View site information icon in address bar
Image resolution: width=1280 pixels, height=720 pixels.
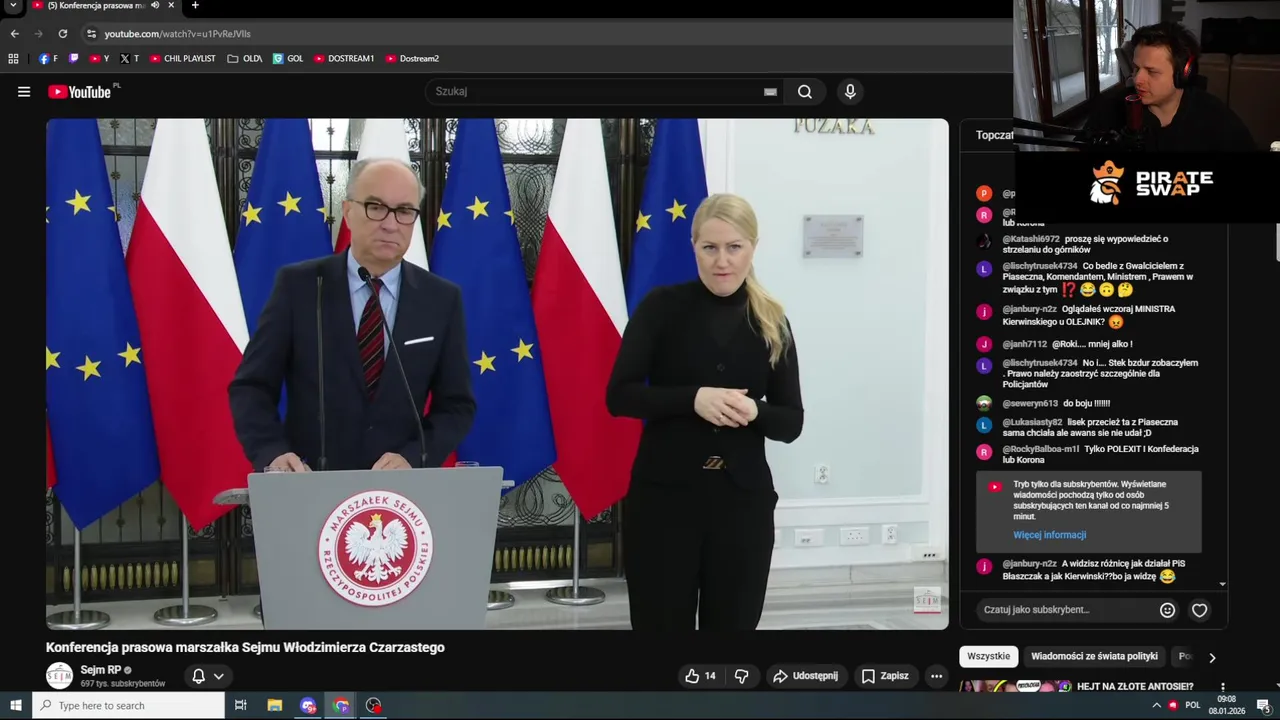[x=91, y=33]
